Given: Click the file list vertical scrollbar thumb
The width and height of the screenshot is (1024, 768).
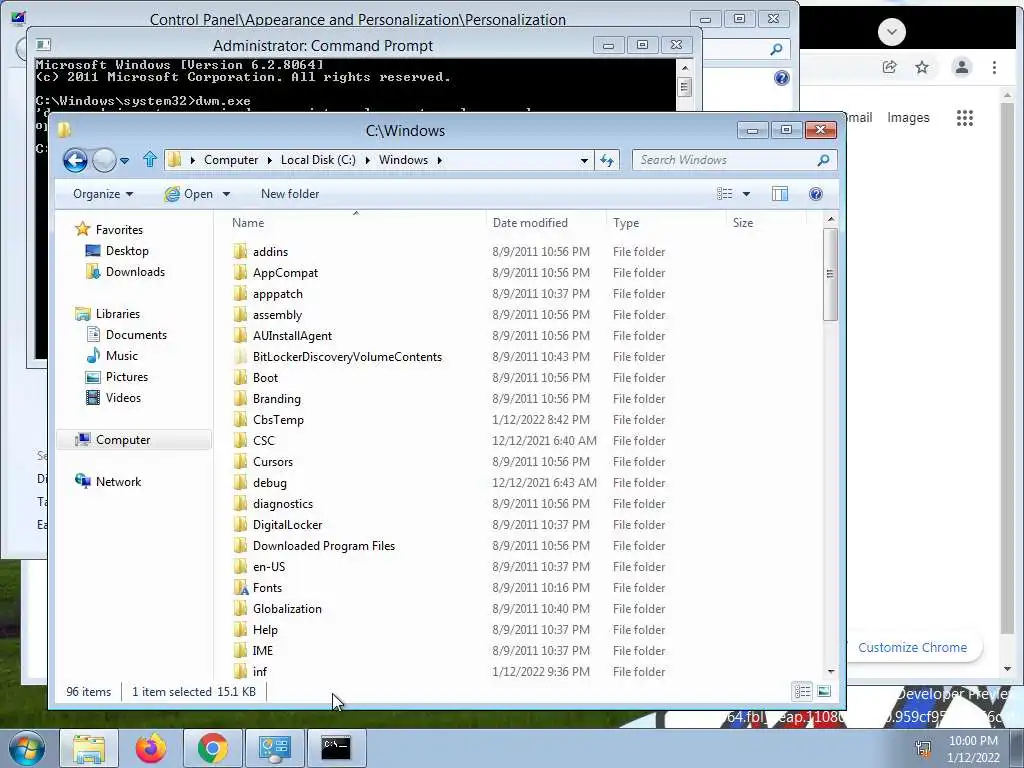Looking at the screenshot, I should click(x=830, y=274).
